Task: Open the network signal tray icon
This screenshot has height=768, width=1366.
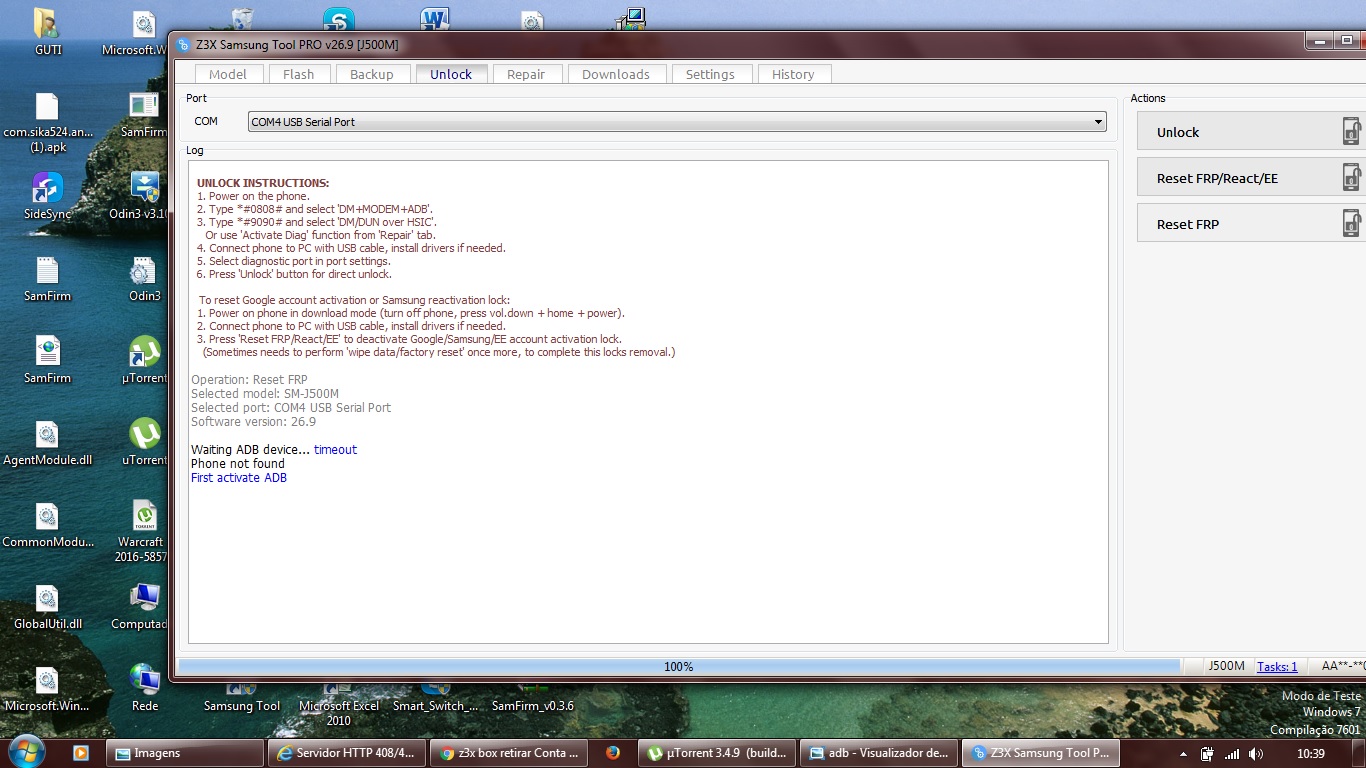Action: tap(1232, 754)
